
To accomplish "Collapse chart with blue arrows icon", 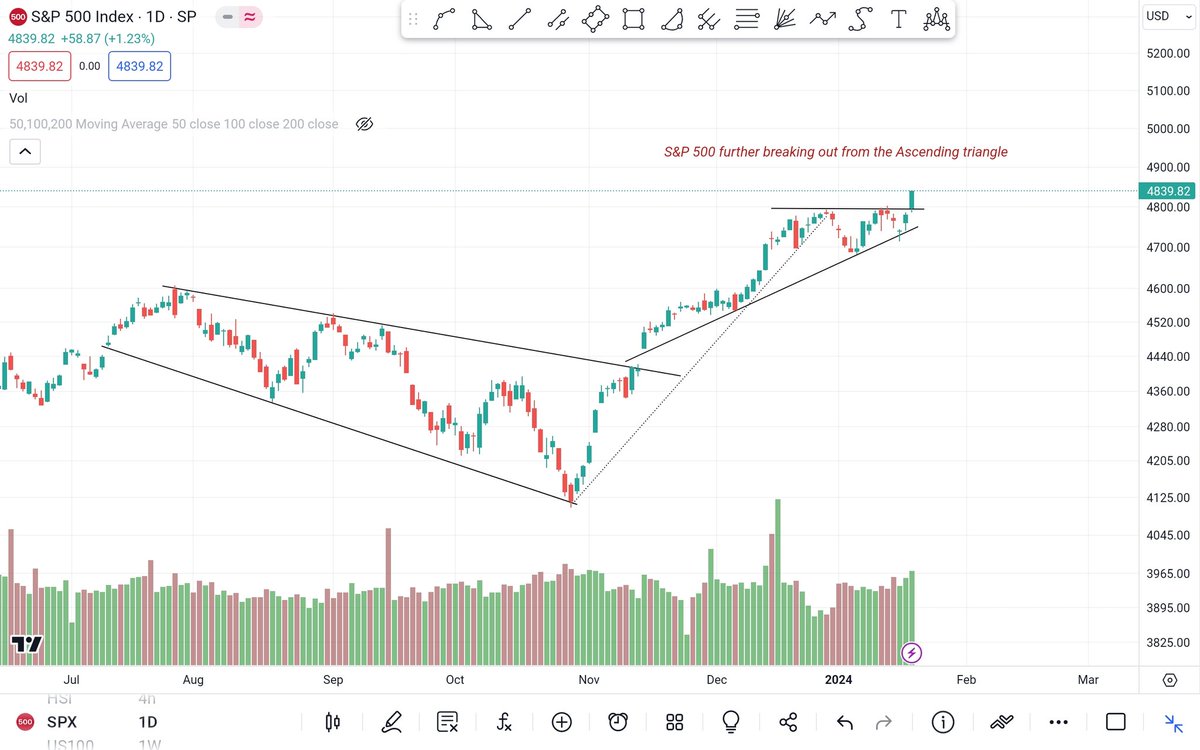I will click(x=1173, y=722).
